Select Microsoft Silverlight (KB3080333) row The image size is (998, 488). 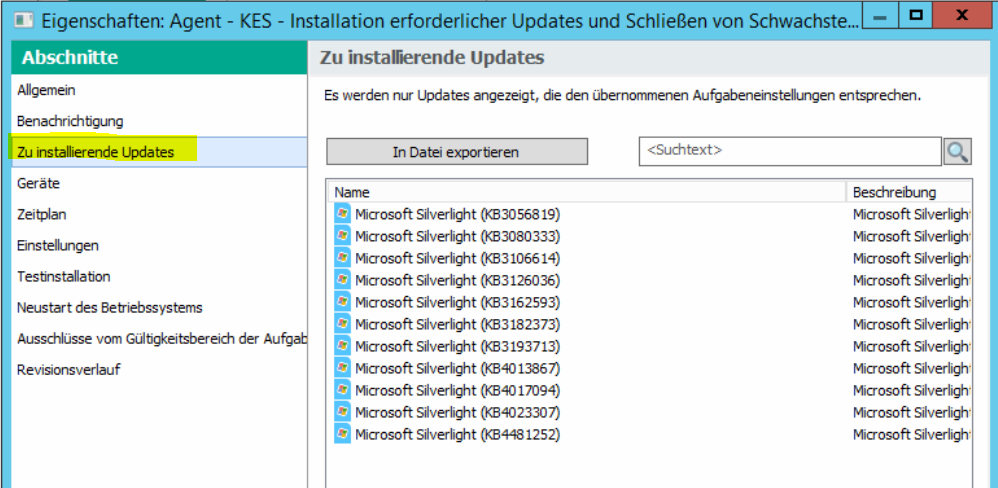[x=650, y=236]
